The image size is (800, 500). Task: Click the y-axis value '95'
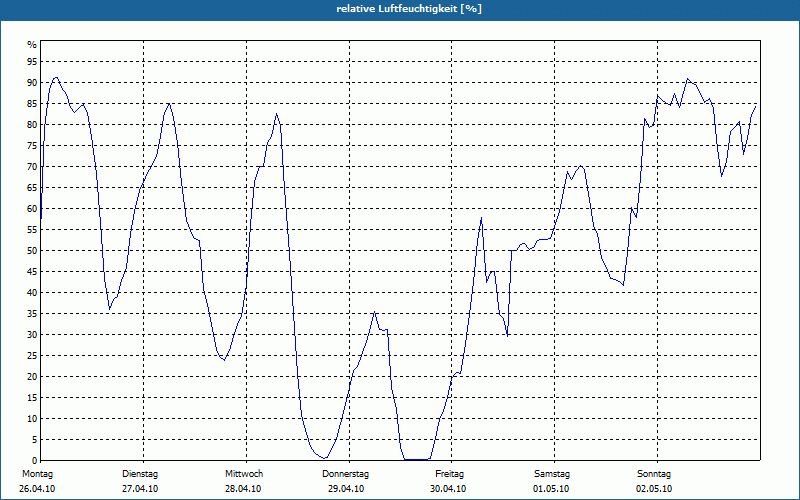(x=32, y=62)
